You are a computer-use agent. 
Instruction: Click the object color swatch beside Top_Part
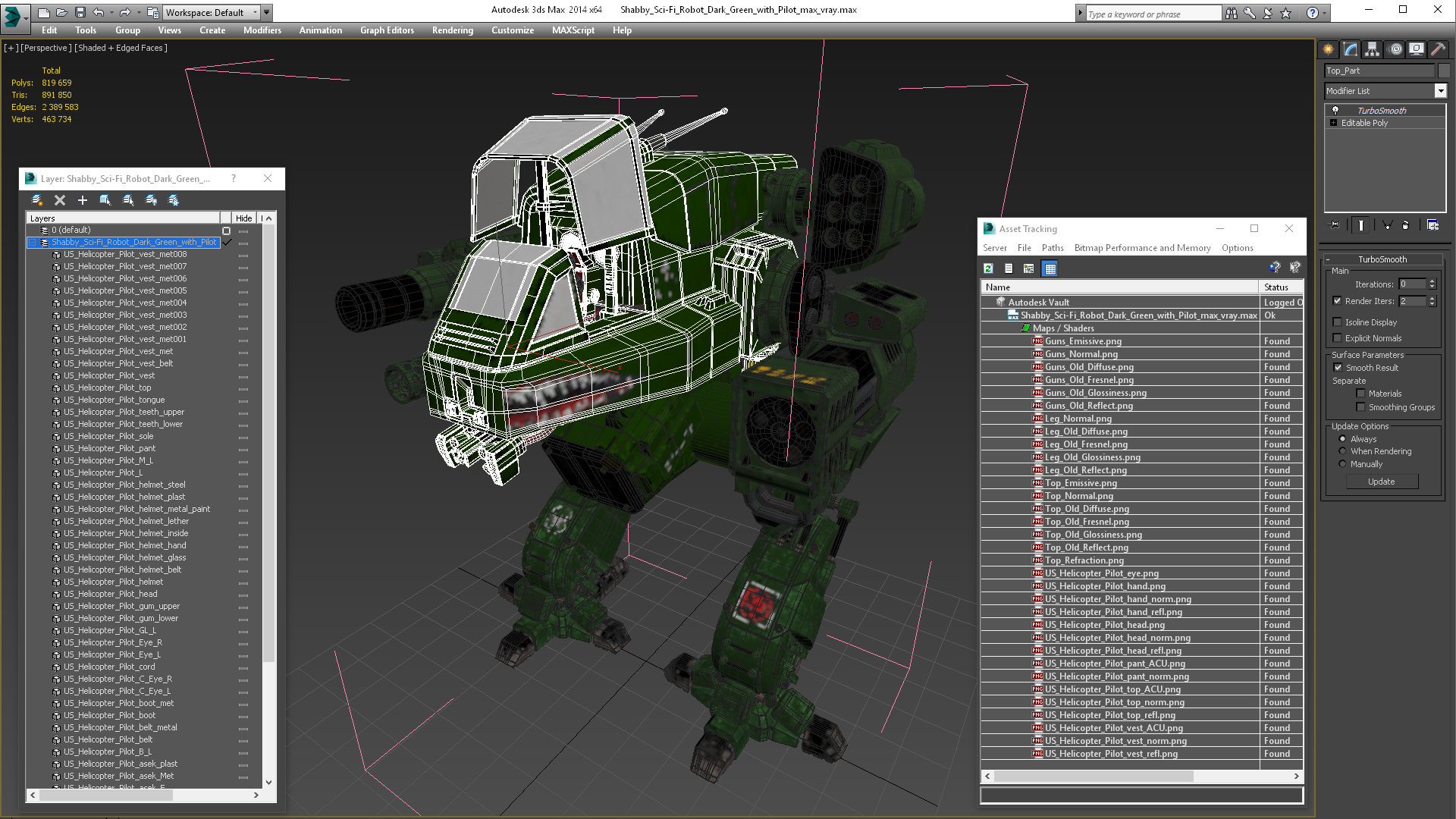[x=1444, y=71]
